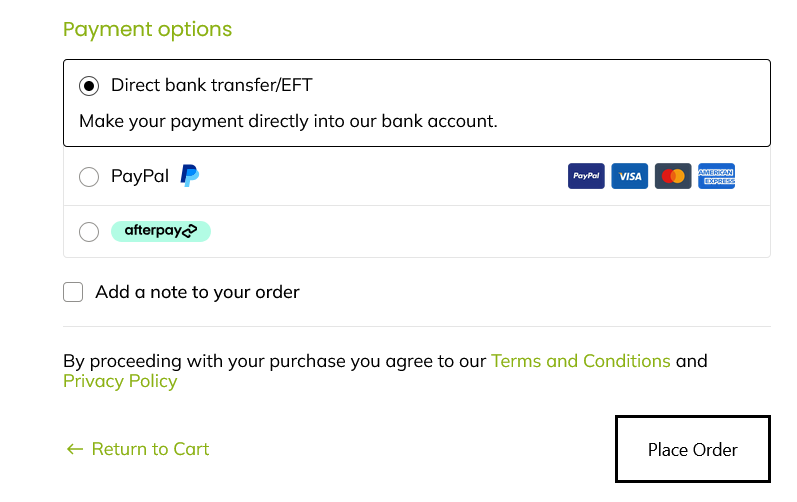
Task: Click the 'Payment options' heading
Action: click(147, 29)
